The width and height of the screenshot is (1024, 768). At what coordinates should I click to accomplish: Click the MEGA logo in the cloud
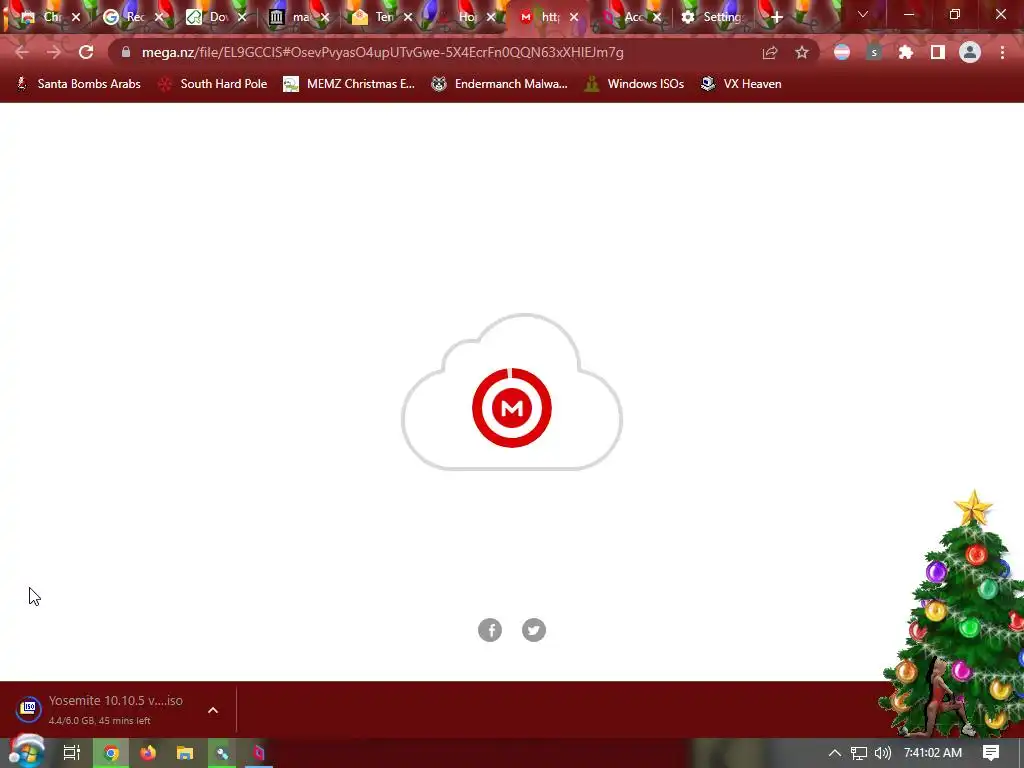512,408
